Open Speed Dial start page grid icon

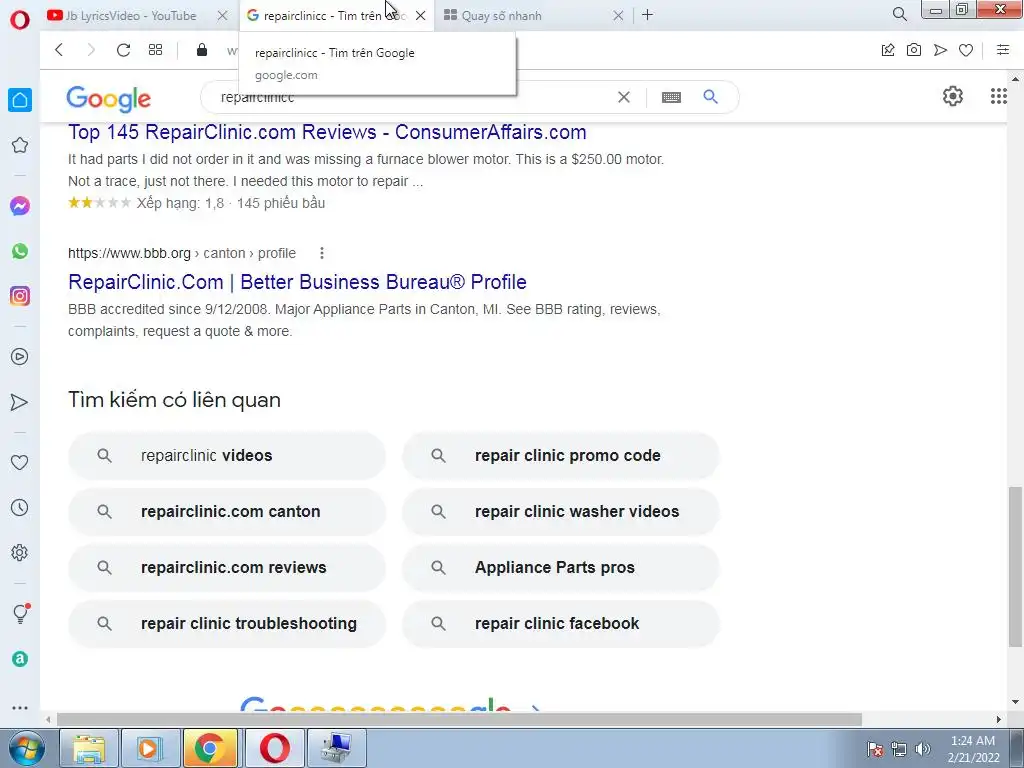(155, 50)
